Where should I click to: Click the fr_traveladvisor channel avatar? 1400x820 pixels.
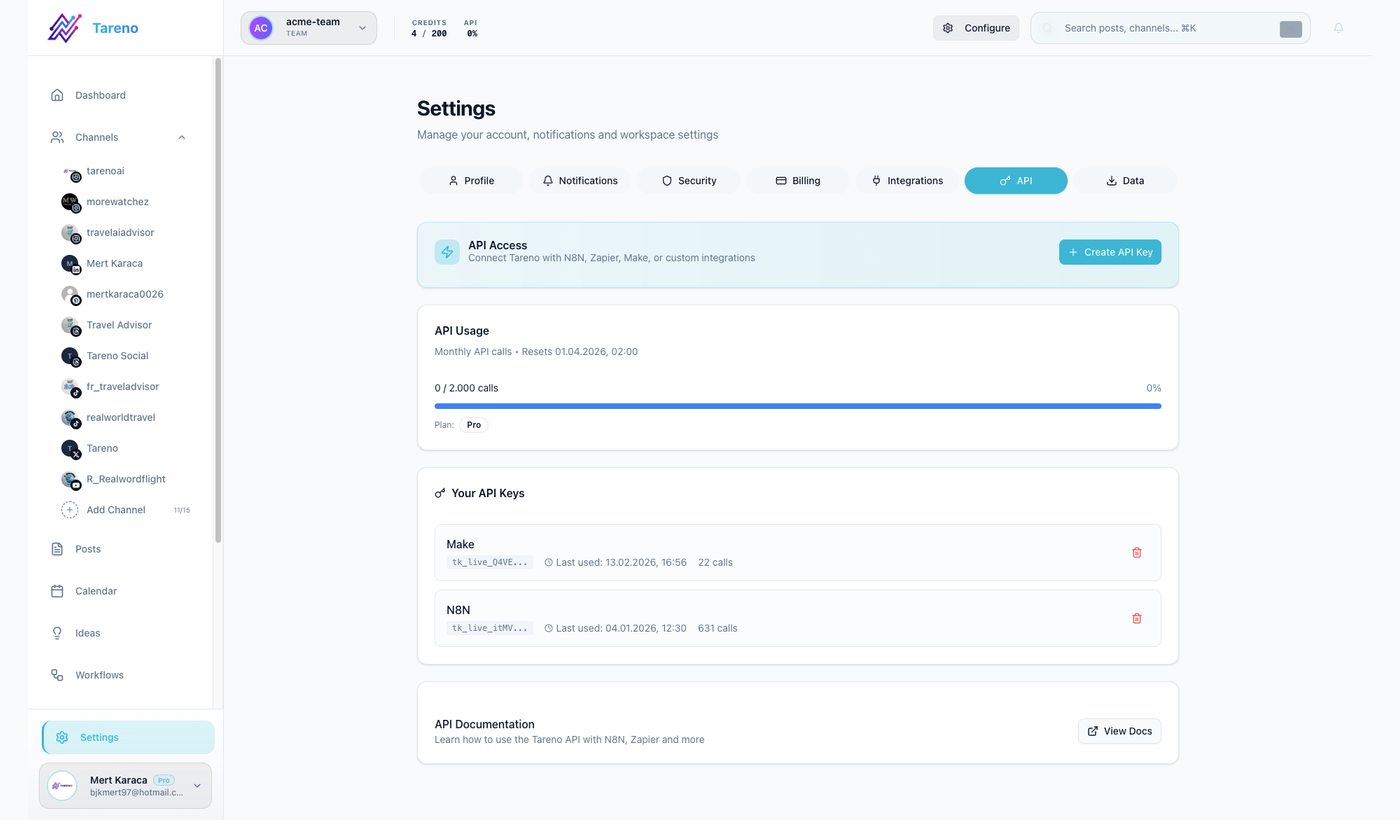pyautogui.click(x=70, y=387)
